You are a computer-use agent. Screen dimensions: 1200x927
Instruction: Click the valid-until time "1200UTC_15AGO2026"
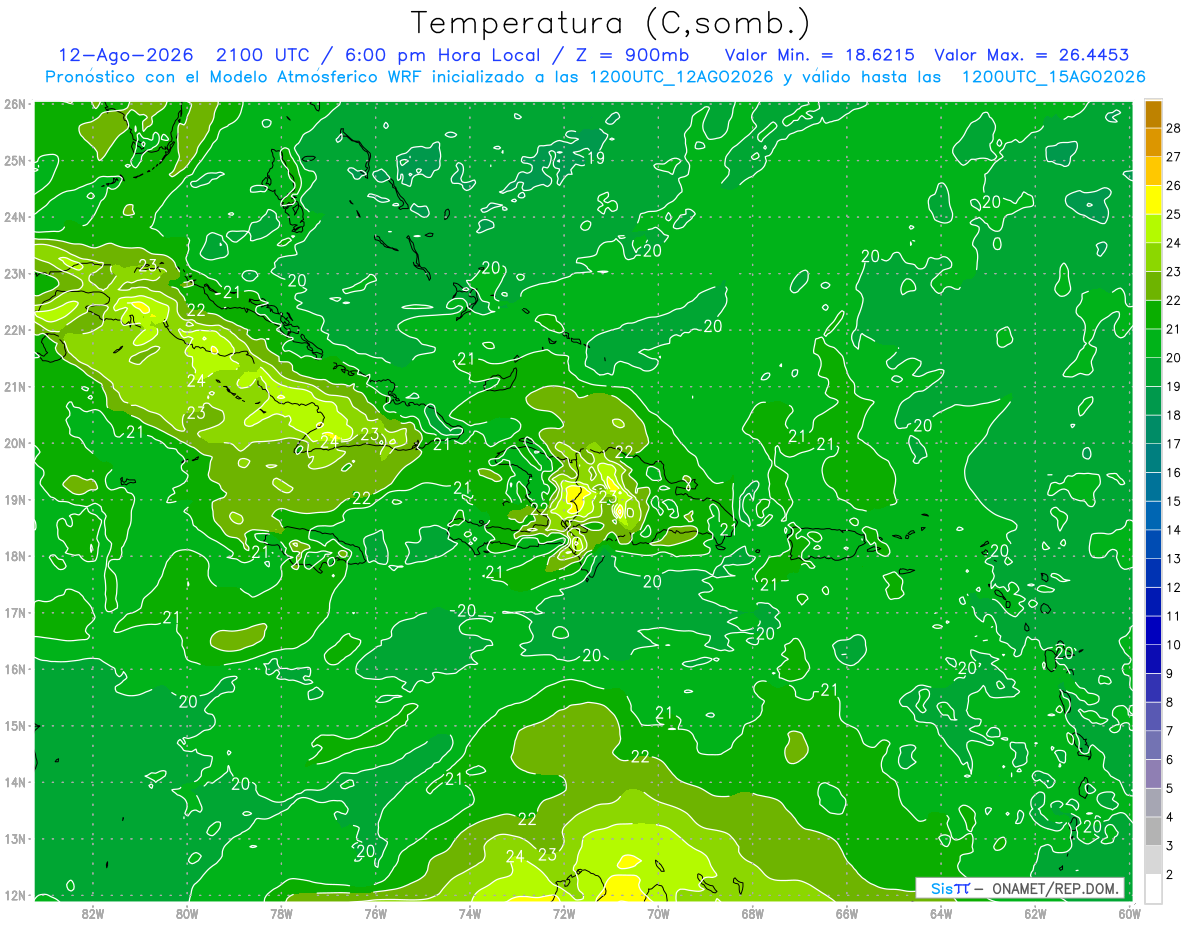click(1053, 77)
